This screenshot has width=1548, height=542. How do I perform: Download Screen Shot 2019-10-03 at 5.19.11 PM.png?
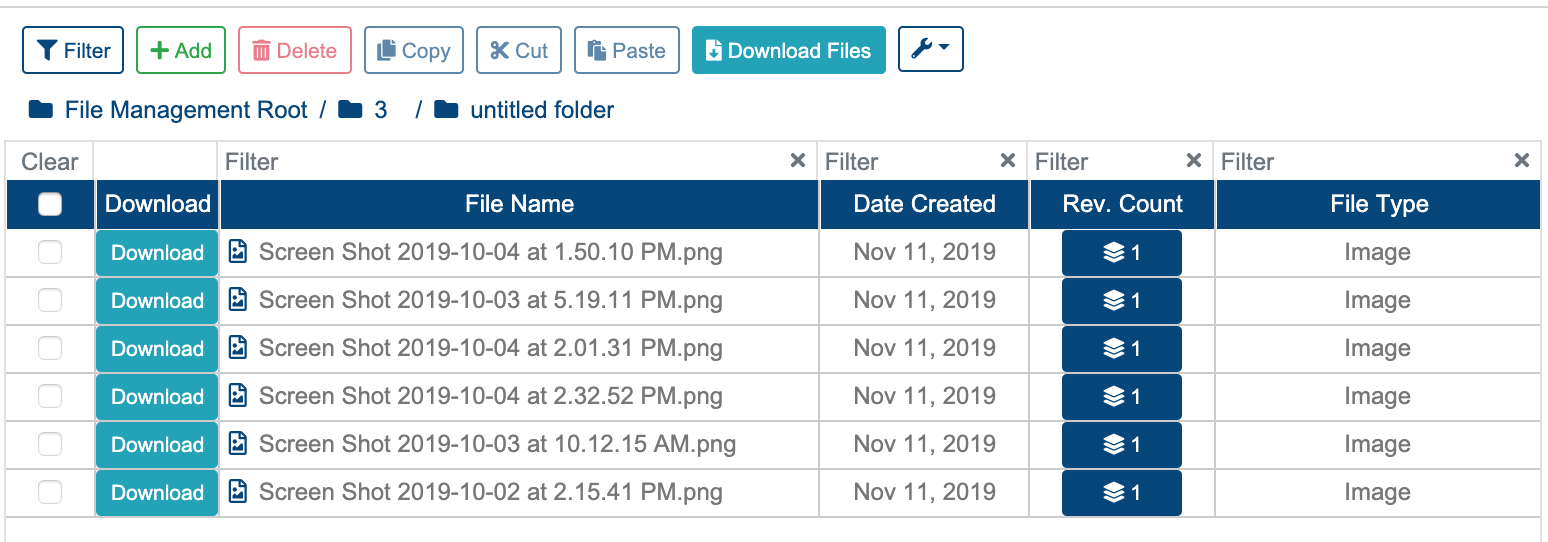click(x=157, y=301)
